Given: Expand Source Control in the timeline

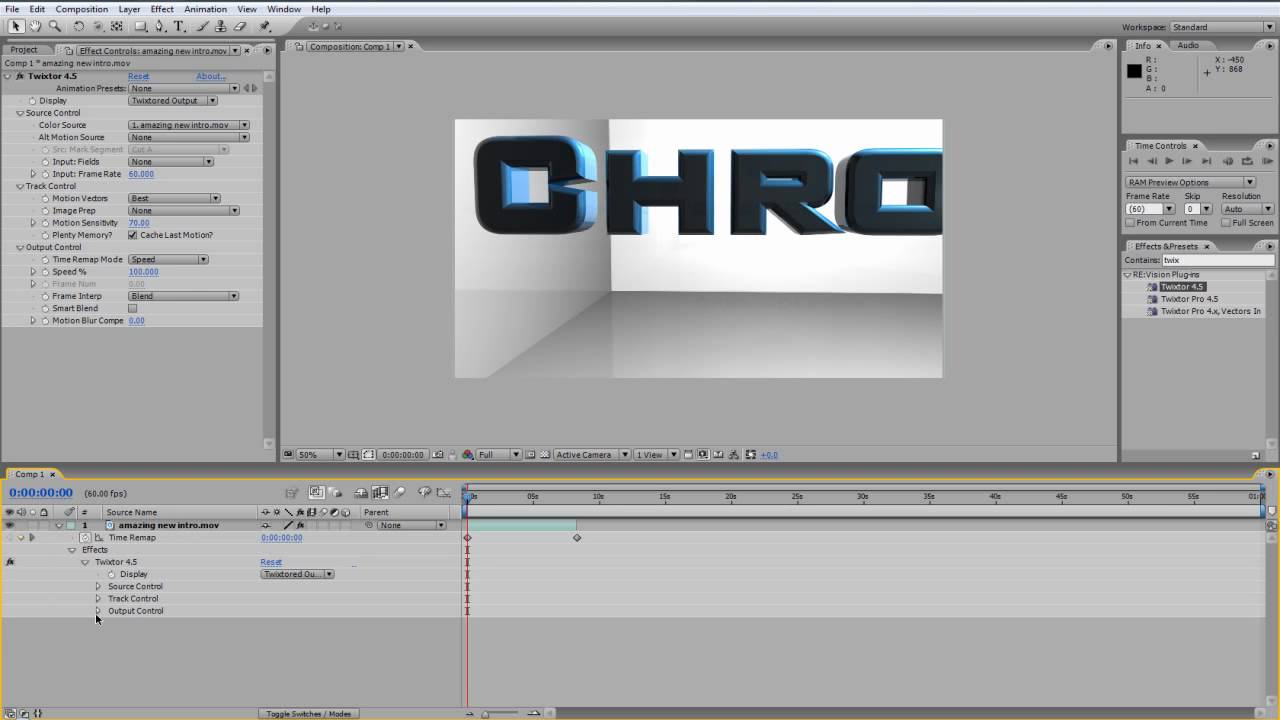Looking at the screenshot, I should click(x=98, y=587).
